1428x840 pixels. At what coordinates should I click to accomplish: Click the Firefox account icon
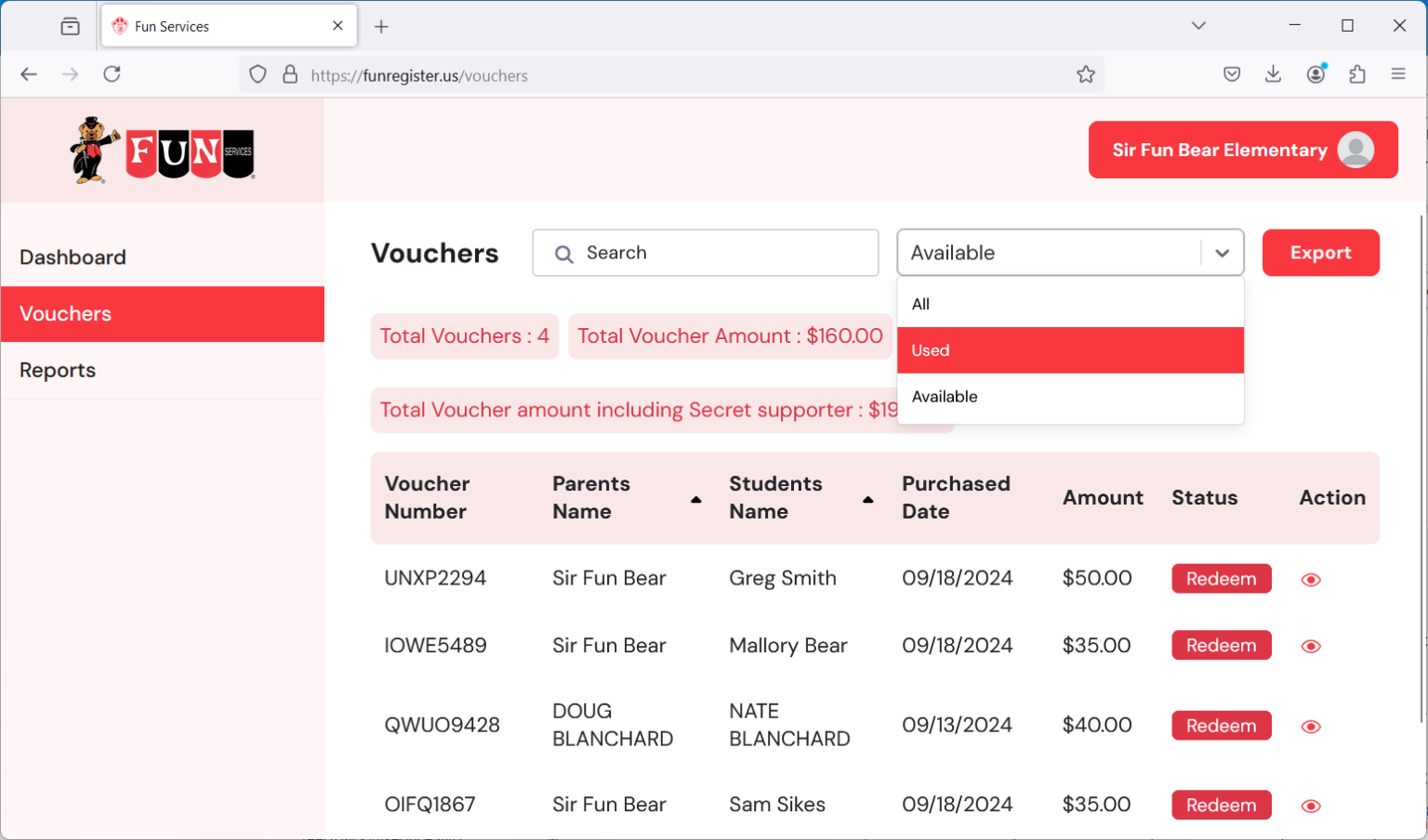pyautogui.click(x=1316, y=74)
